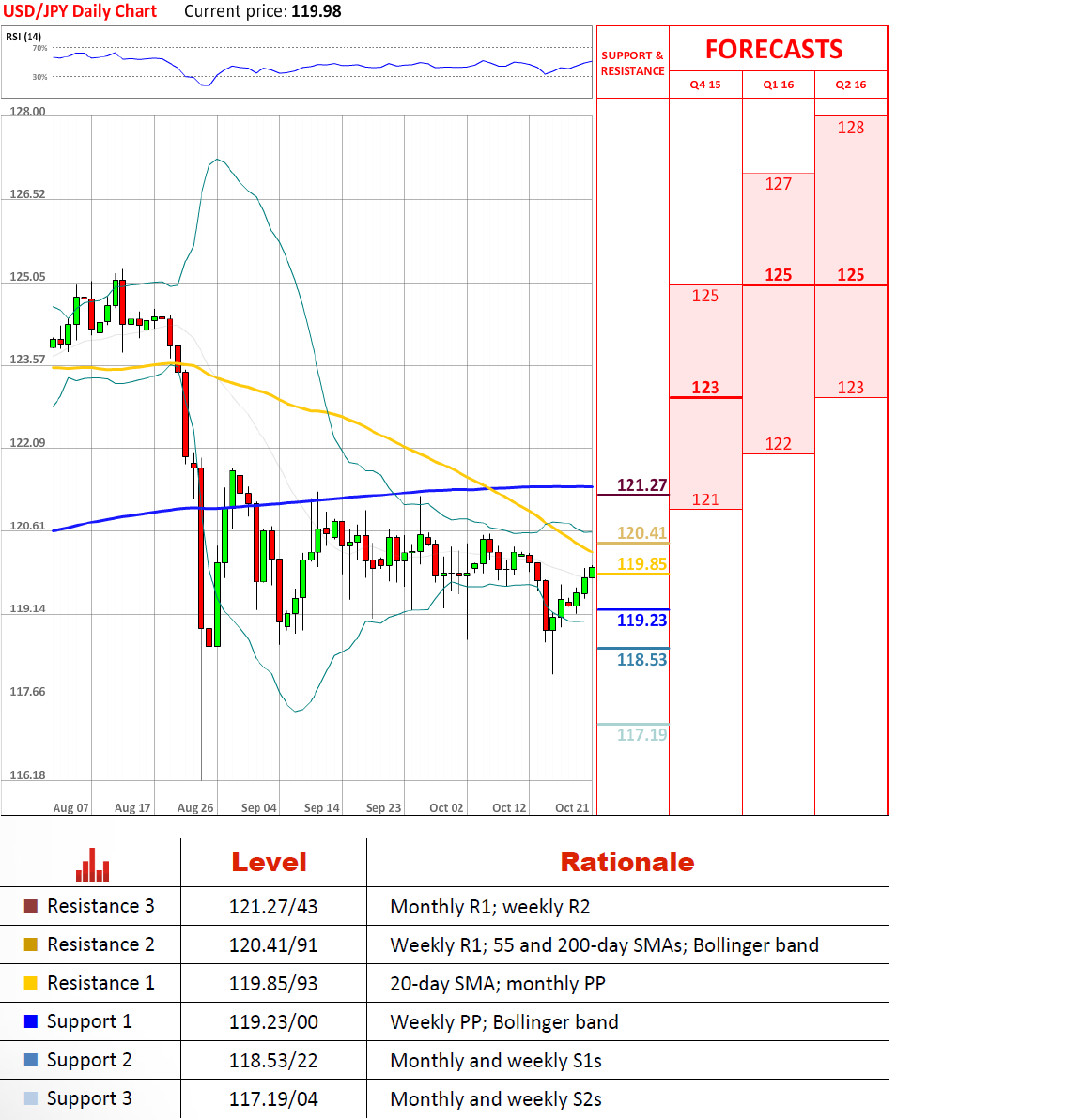Viewport: 1082px width, 1120px height.
Task: Click the 128.00 price axis label
Action: pyautogui.click(x=27, y=112)
